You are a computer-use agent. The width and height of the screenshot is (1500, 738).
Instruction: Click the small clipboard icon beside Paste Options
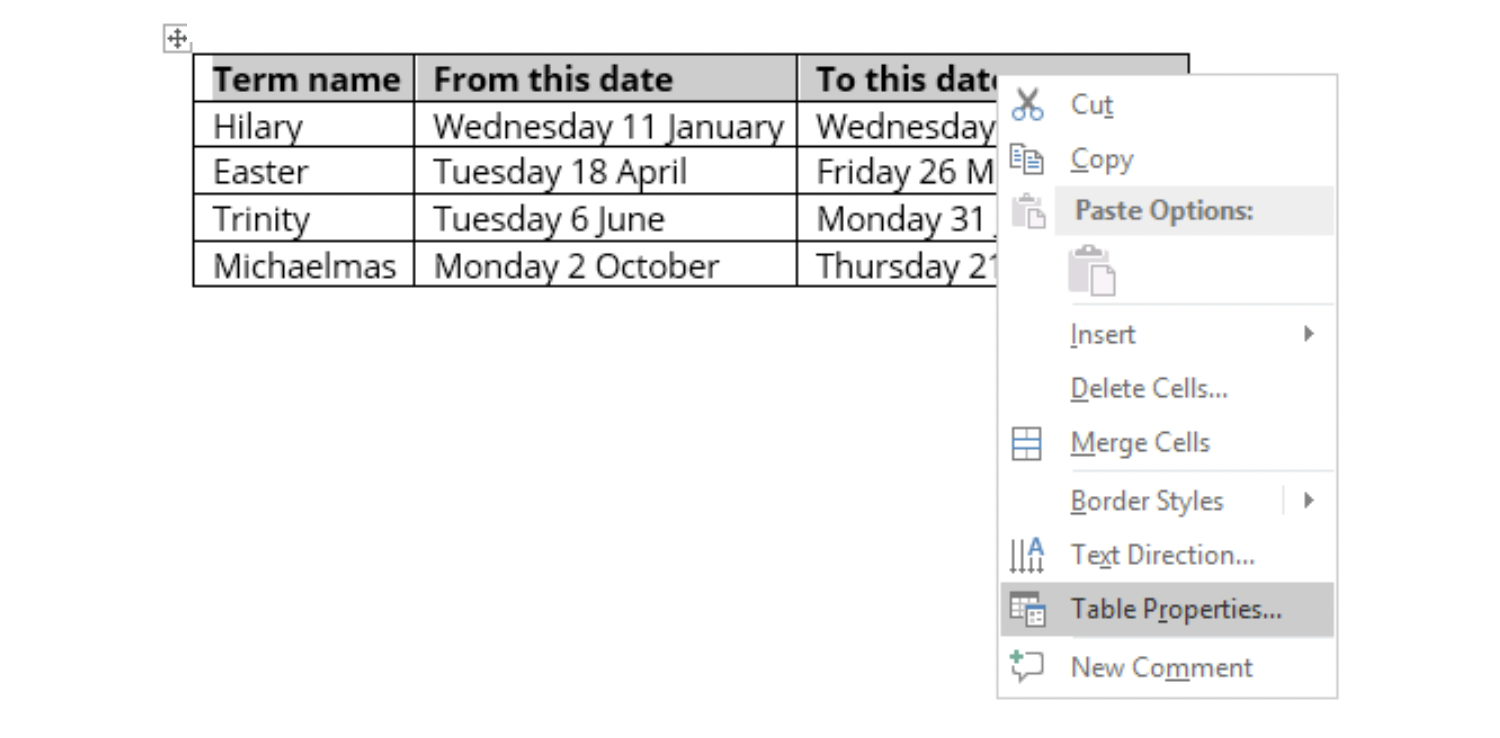tap(1028, 211)
